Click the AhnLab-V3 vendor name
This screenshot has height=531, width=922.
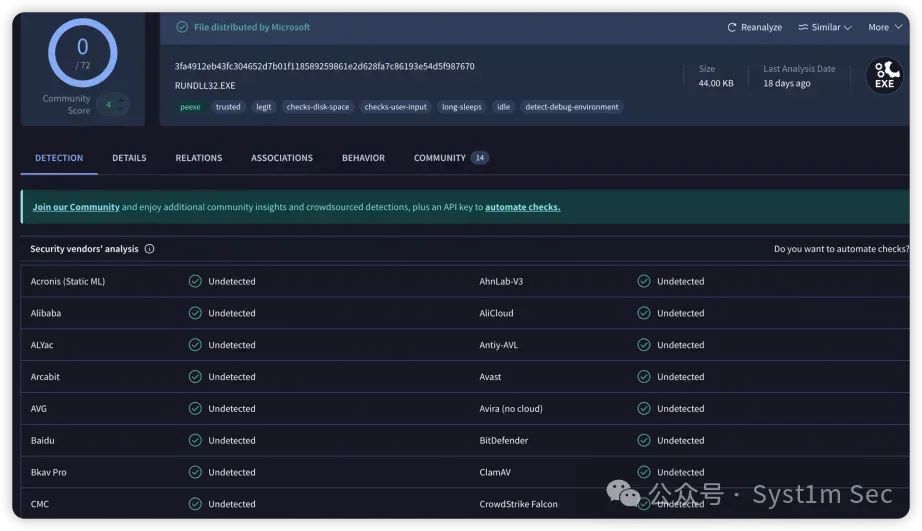click(501, 282)
